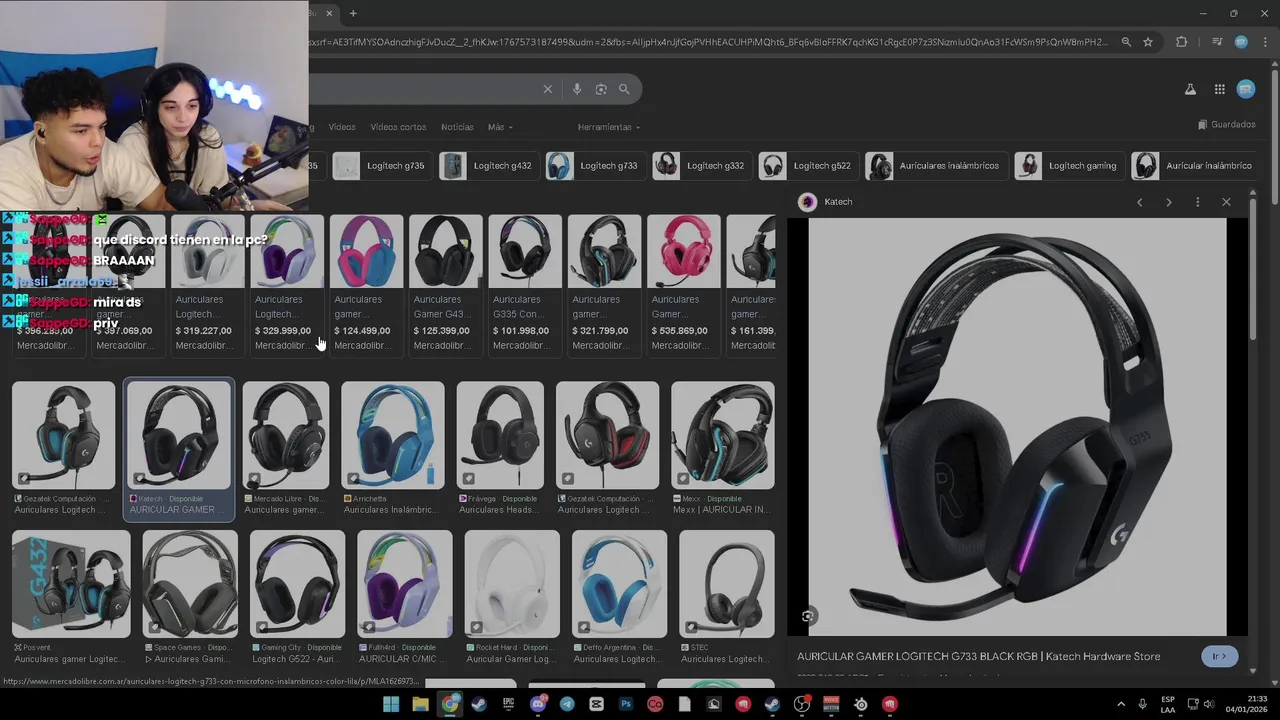Switch the ESP LAA input language indicator
The width and height of the screenshot is (1280, 720).
tap(1168, 704)
